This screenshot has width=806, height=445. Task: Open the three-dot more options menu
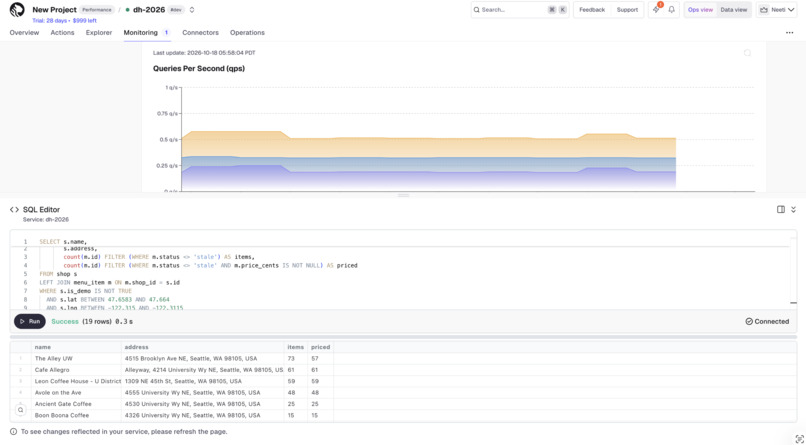[x=790, y=32]
